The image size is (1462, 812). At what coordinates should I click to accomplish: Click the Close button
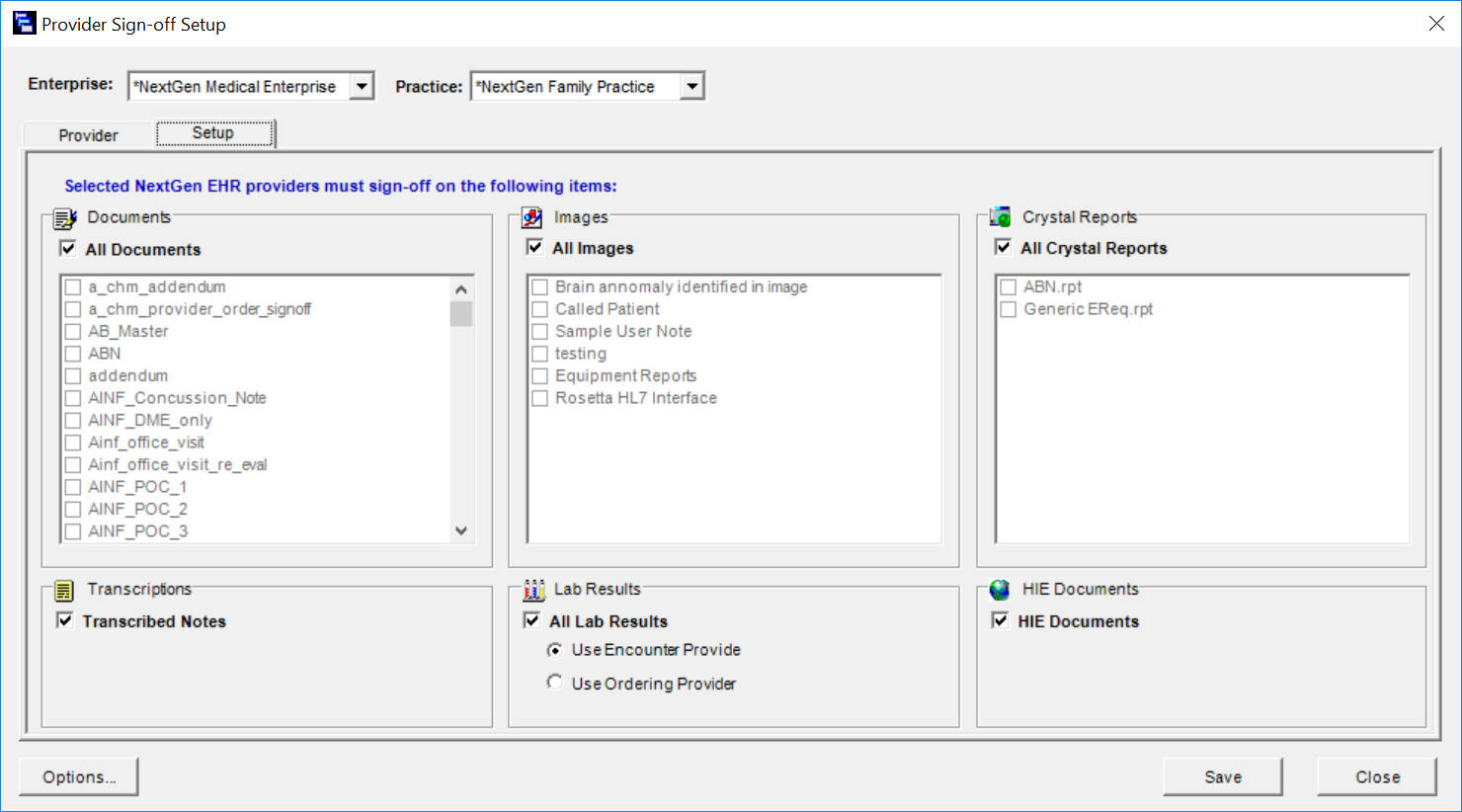click(x=1377, y=776)
